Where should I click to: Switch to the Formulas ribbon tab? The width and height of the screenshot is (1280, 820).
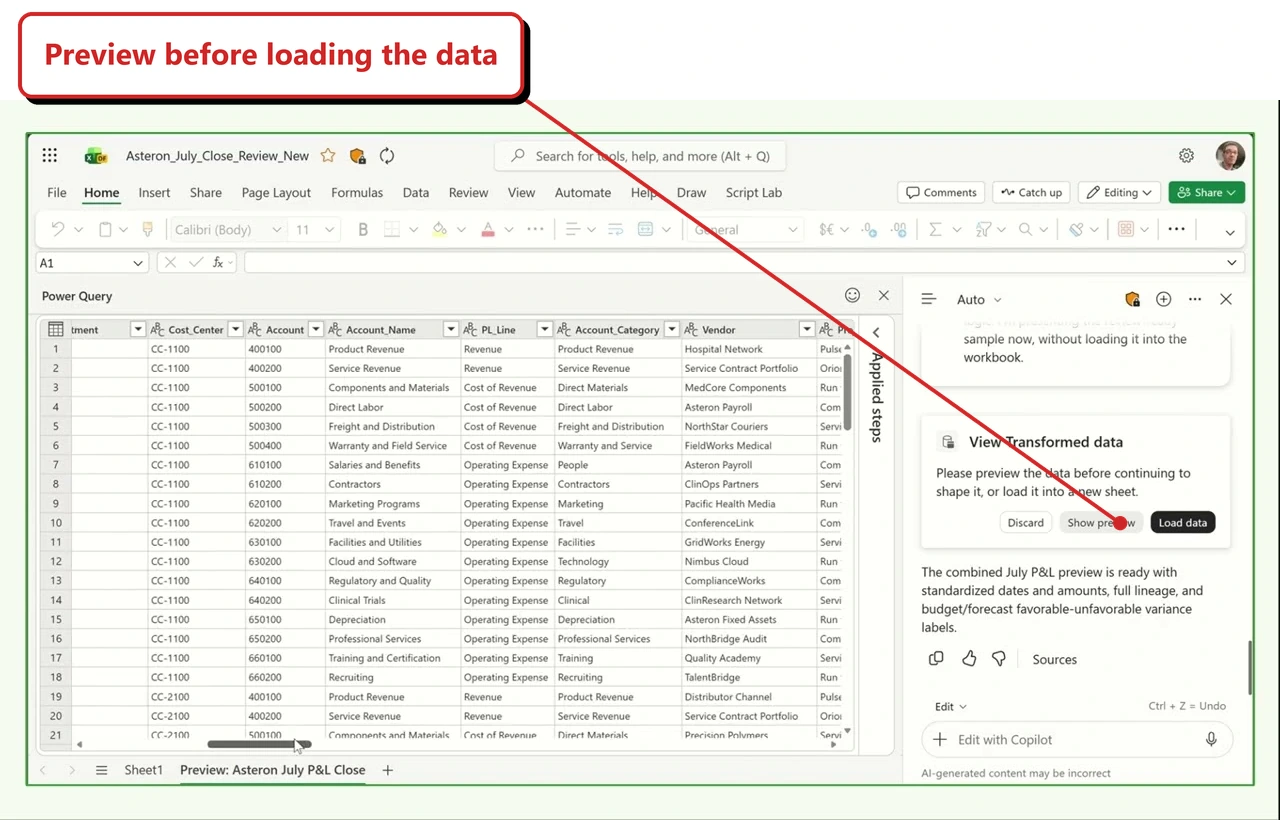click(x=357, y=192)
